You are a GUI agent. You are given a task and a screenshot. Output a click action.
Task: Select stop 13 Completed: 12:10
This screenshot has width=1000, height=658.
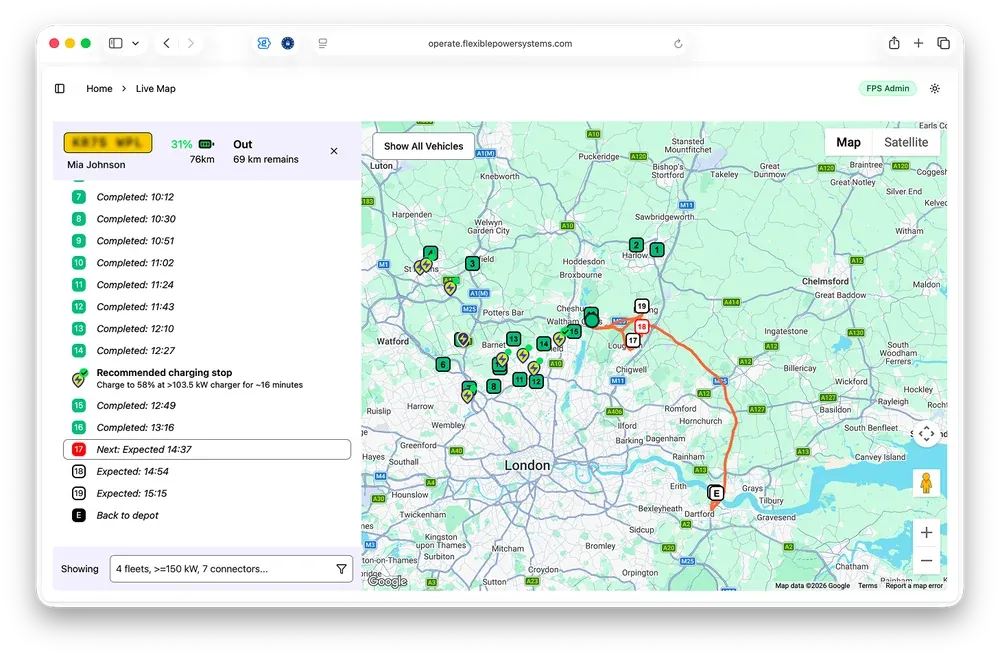(207, 329)
